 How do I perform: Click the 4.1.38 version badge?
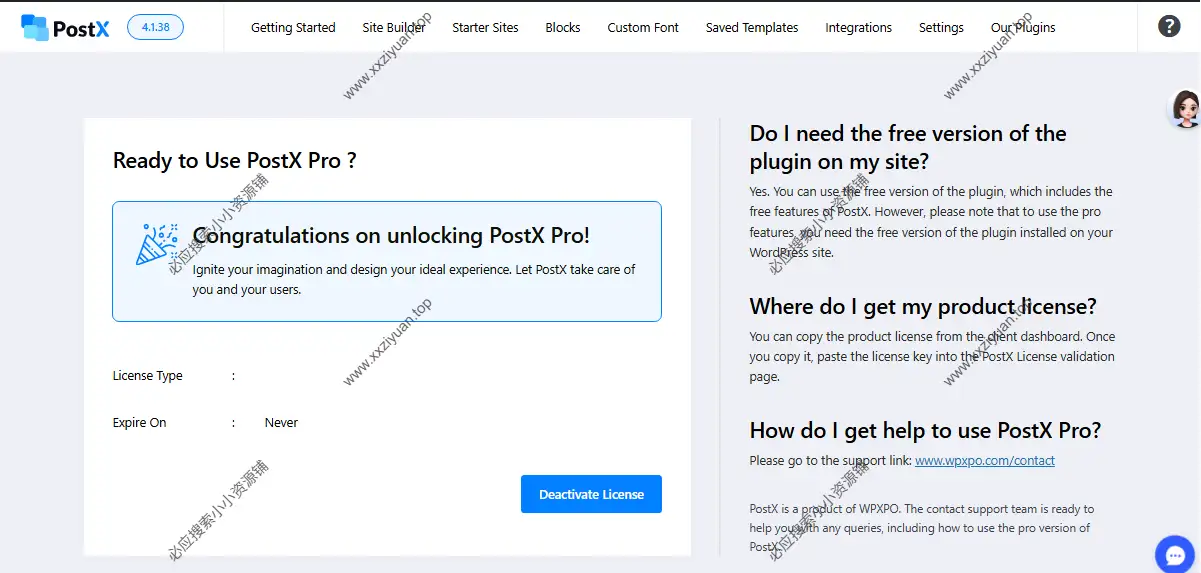pyautogui.click(x=155, y=27)
